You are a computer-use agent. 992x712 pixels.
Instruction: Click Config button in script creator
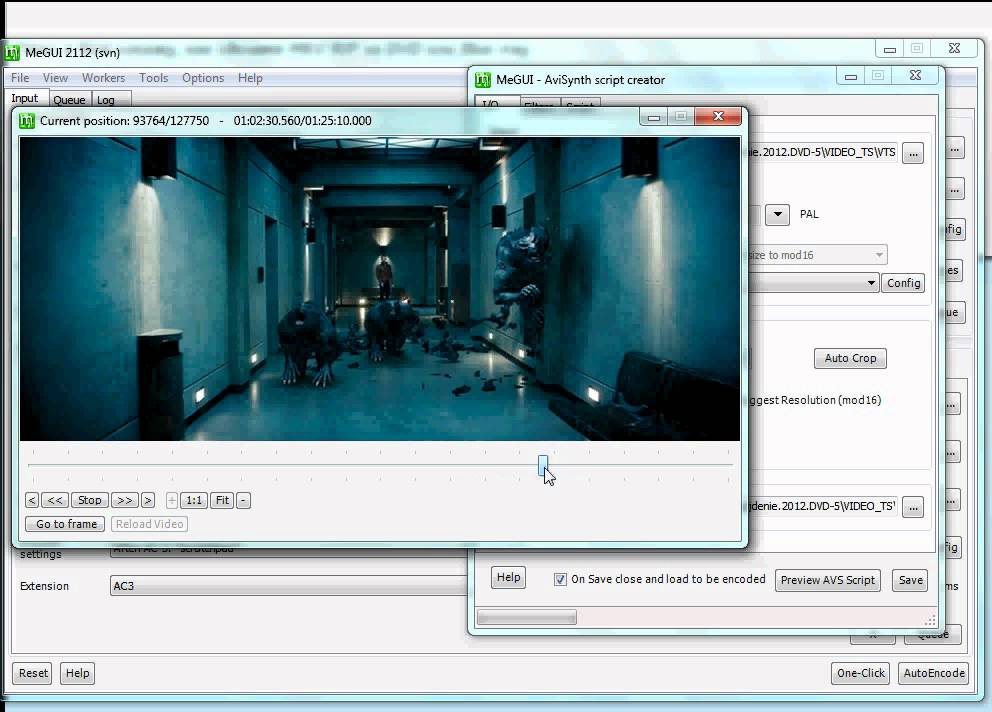[903, 283]
